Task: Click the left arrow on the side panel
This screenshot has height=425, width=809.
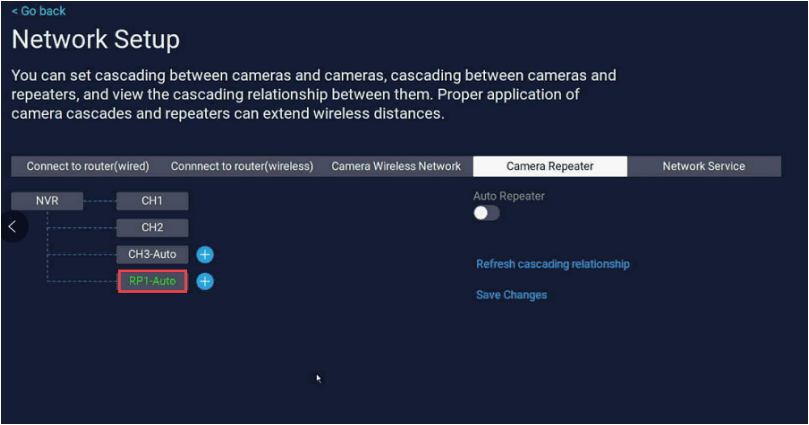Action: (x=12, y=227)
